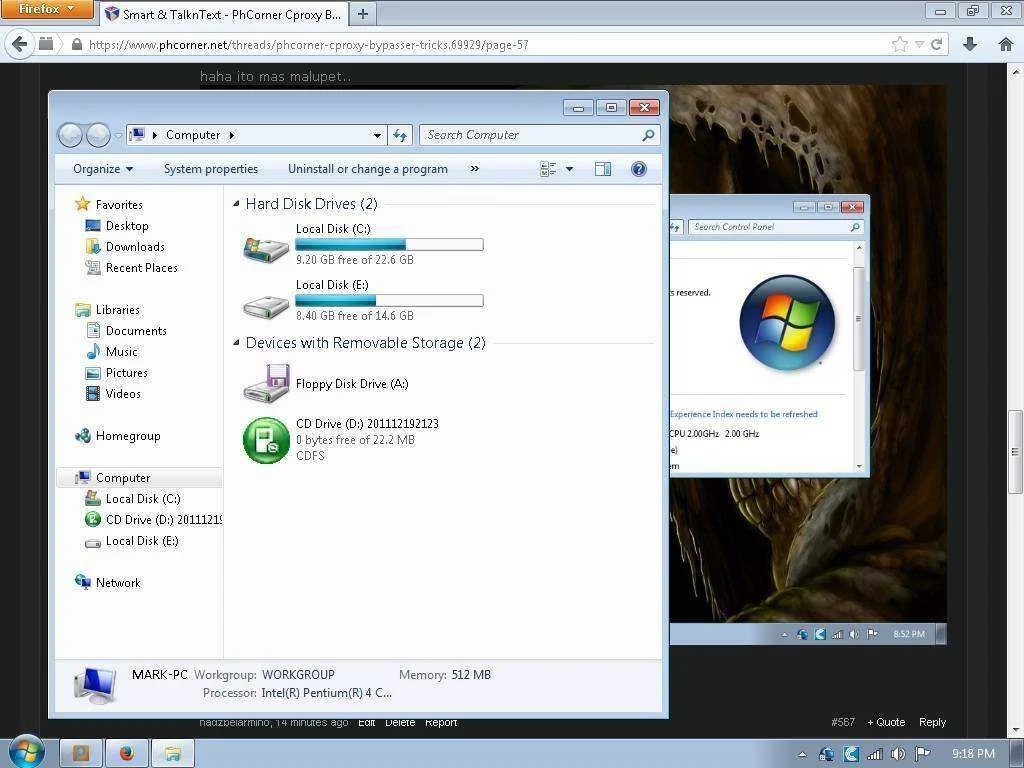Open recent pages dropdown arrow
The width and height of the screenshot is (1024, 768).
(118, 135)
